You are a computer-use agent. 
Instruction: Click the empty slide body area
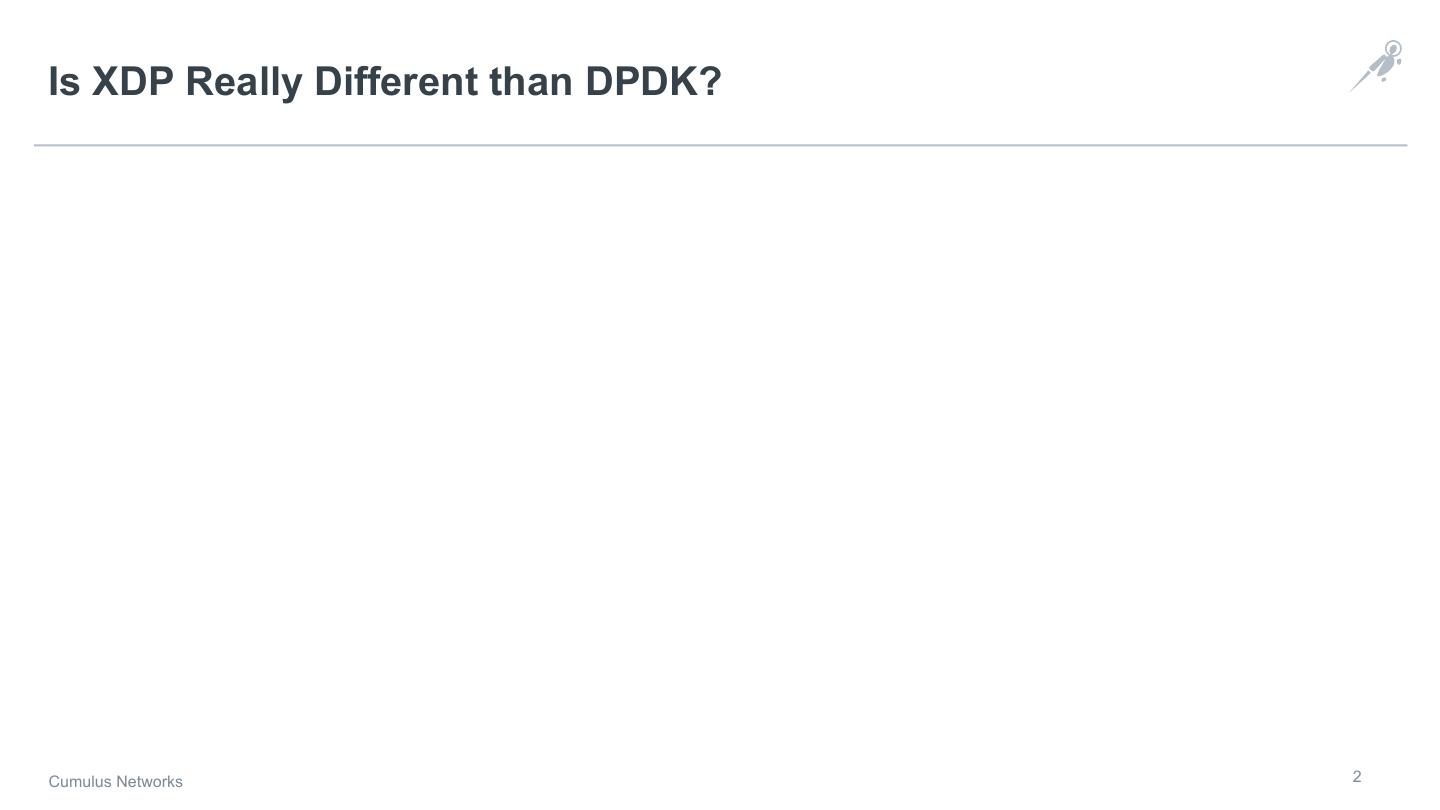720,450
